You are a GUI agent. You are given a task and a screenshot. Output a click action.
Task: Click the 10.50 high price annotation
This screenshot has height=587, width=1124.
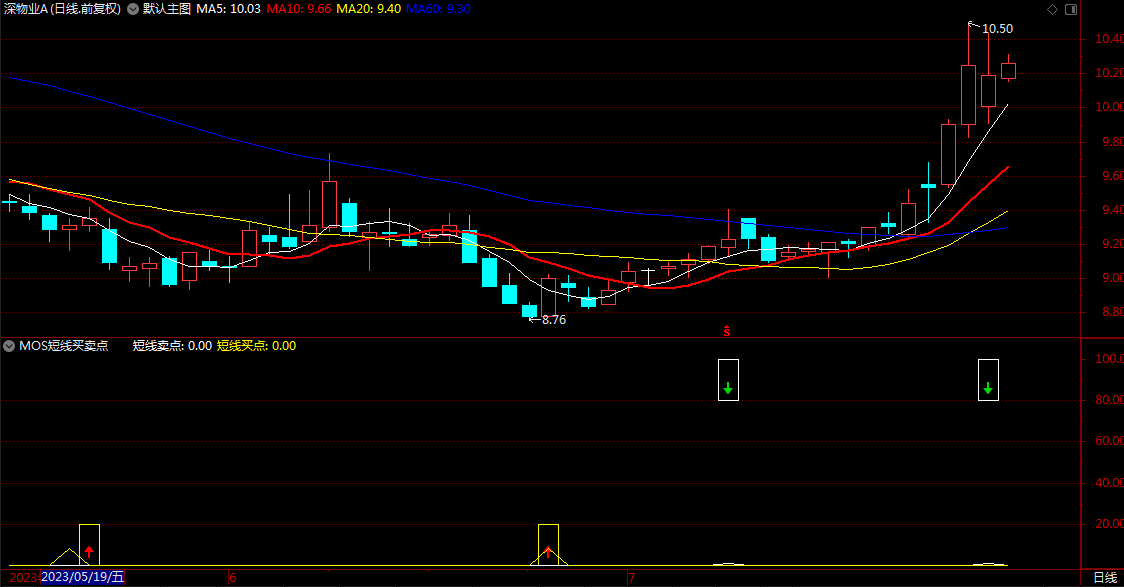tap(997, 29)
